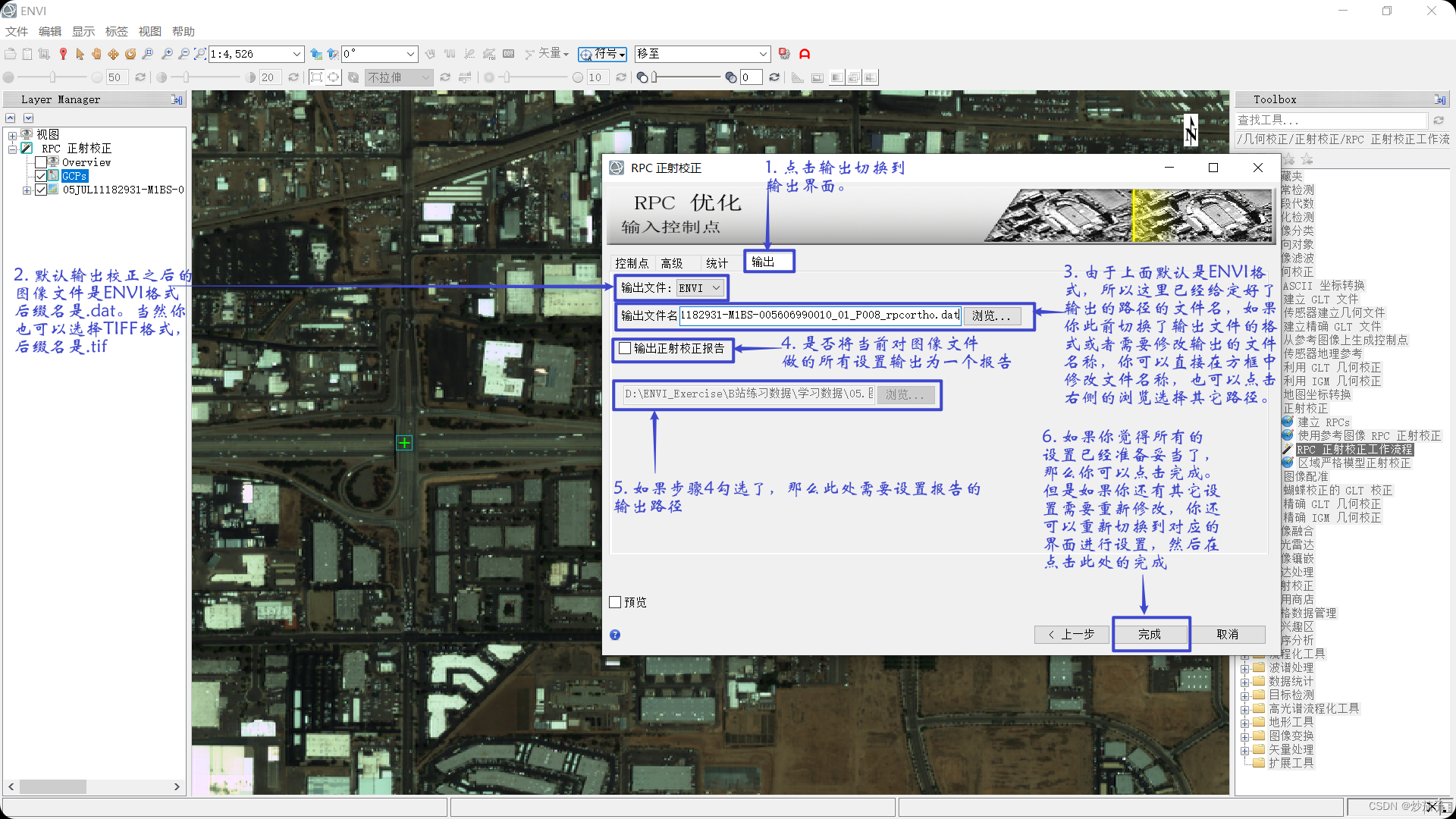Image resolution: width=1456 pixels, height=819 pixels.
Task: Click 浏览 next to the output filename
Action: (992, 315)
